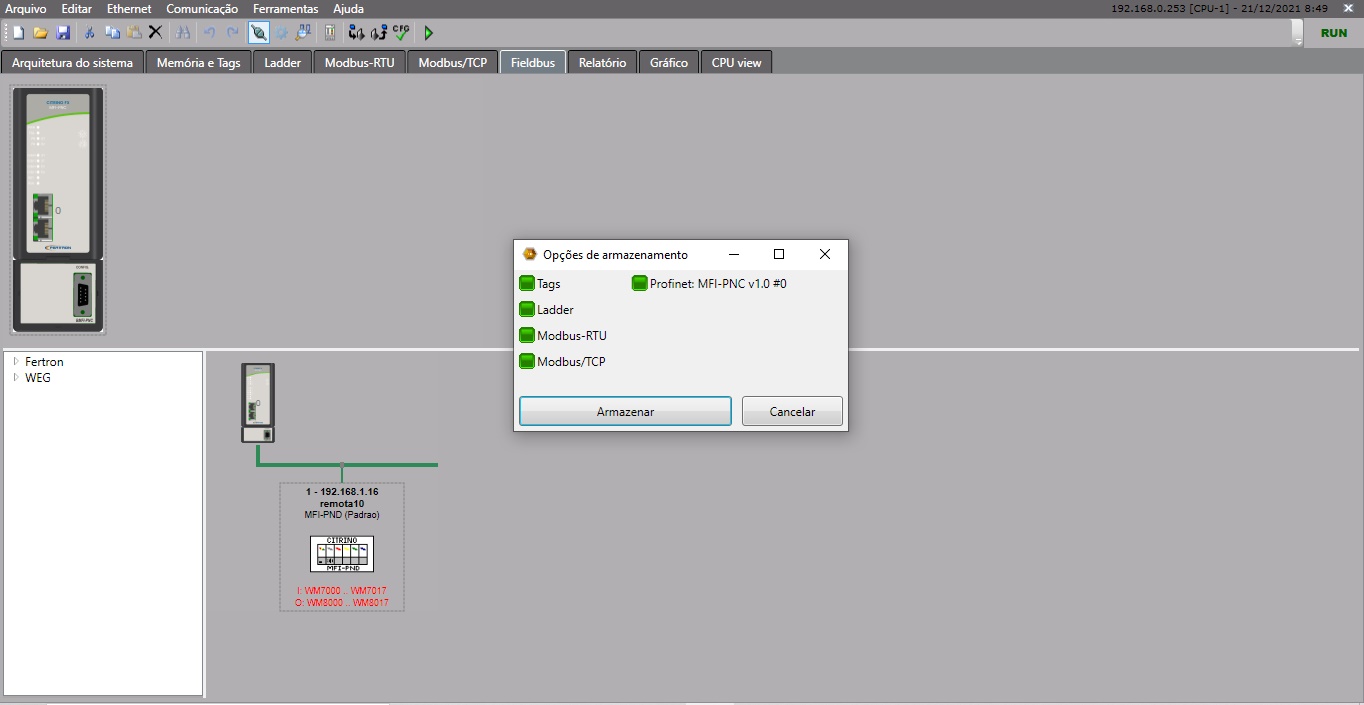This screenshot has height=705, width=1364.
Task: Switch to the Ladder tab
Action: (283, 63)
